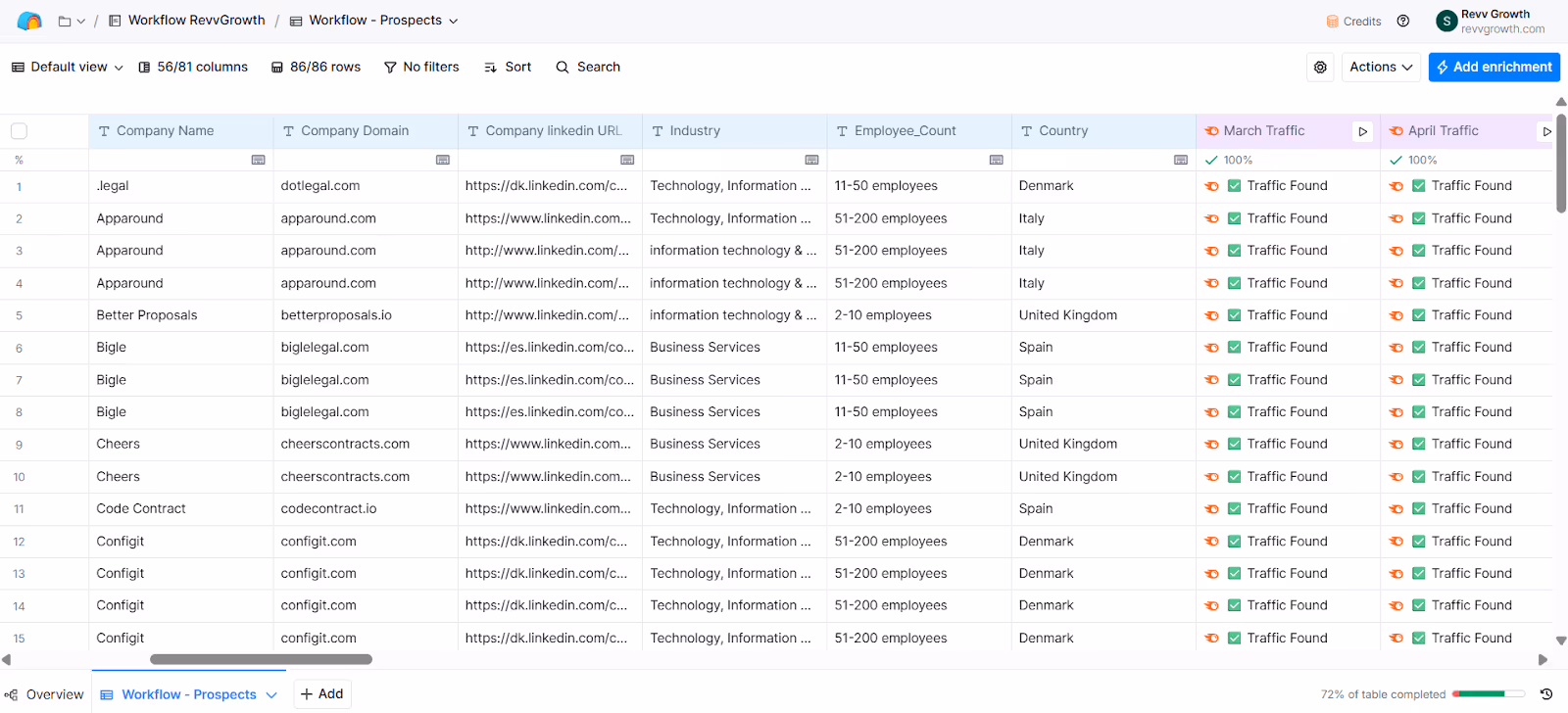
Task: Click the help question mark icon
Action: tap(1403, 21)
